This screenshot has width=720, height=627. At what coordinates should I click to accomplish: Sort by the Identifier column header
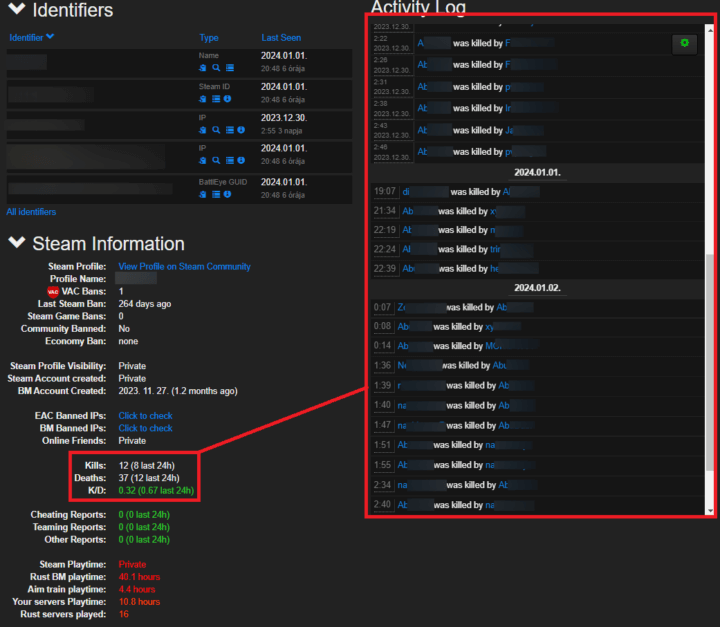tap(31, 37)
